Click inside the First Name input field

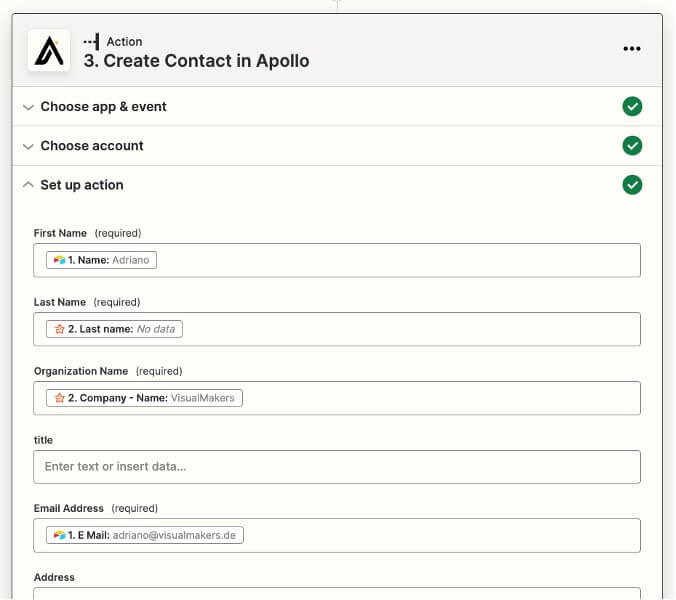coord(337,260)
